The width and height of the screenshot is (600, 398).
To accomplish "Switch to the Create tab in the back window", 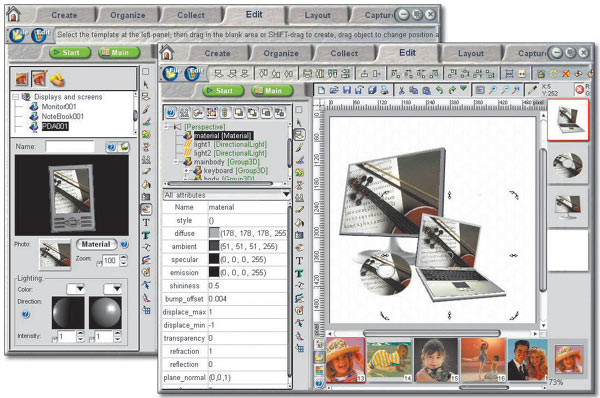I will point(64,15).
